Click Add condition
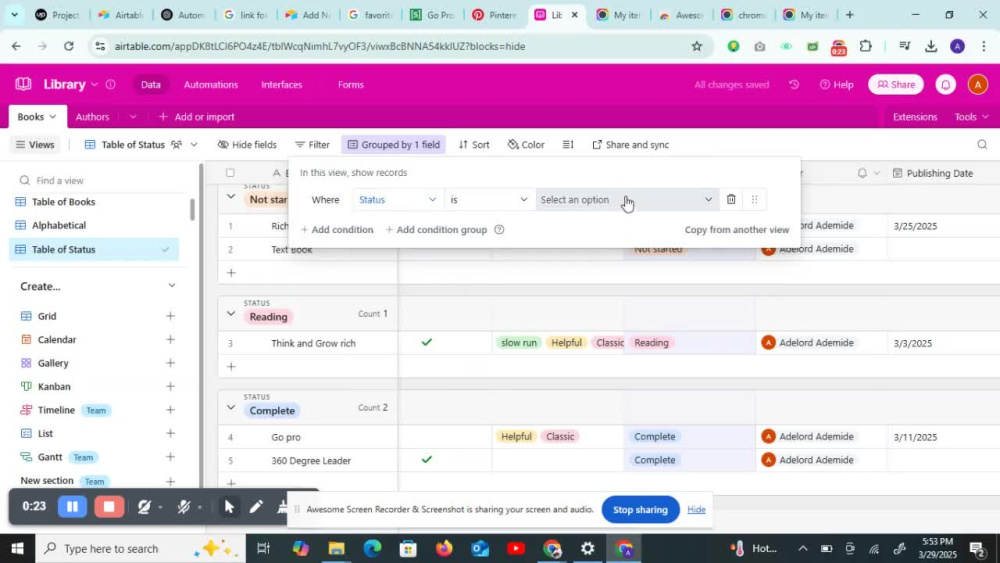1000x563 pixels. (337, 230)
